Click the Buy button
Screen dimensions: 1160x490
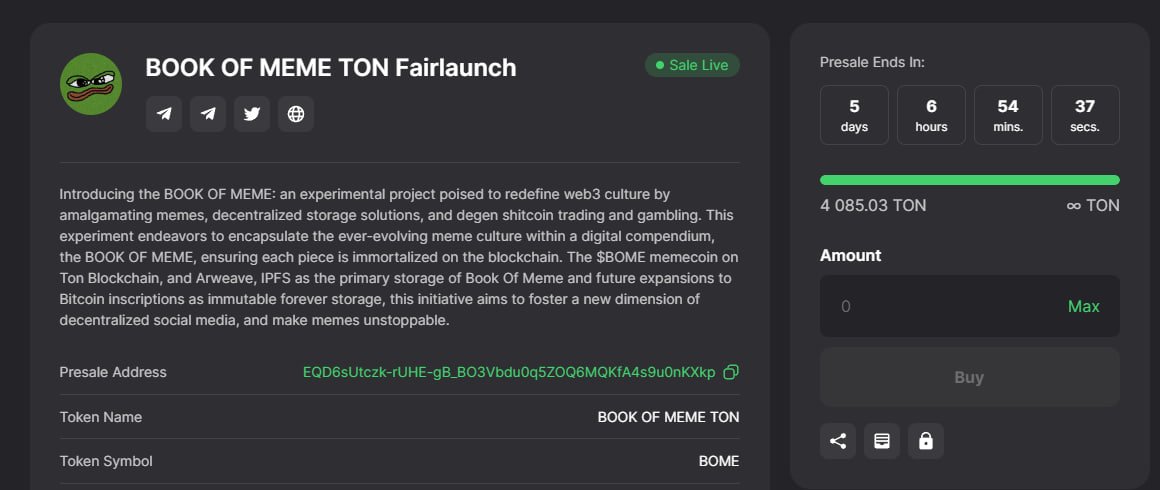[969, 377]
